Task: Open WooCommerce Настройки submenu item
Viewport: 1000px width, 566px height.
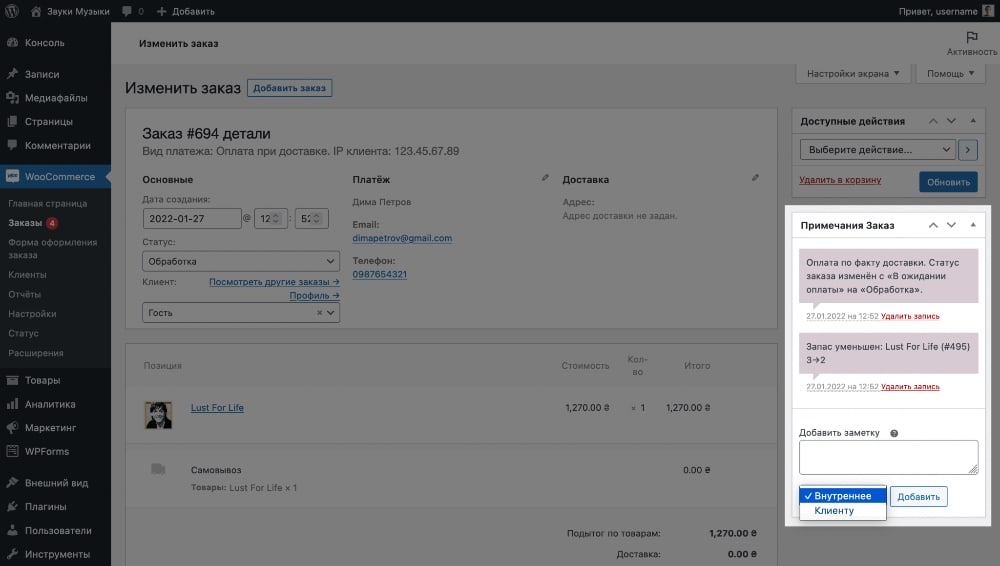Action: pyautogui.click(x=32, y=313)
